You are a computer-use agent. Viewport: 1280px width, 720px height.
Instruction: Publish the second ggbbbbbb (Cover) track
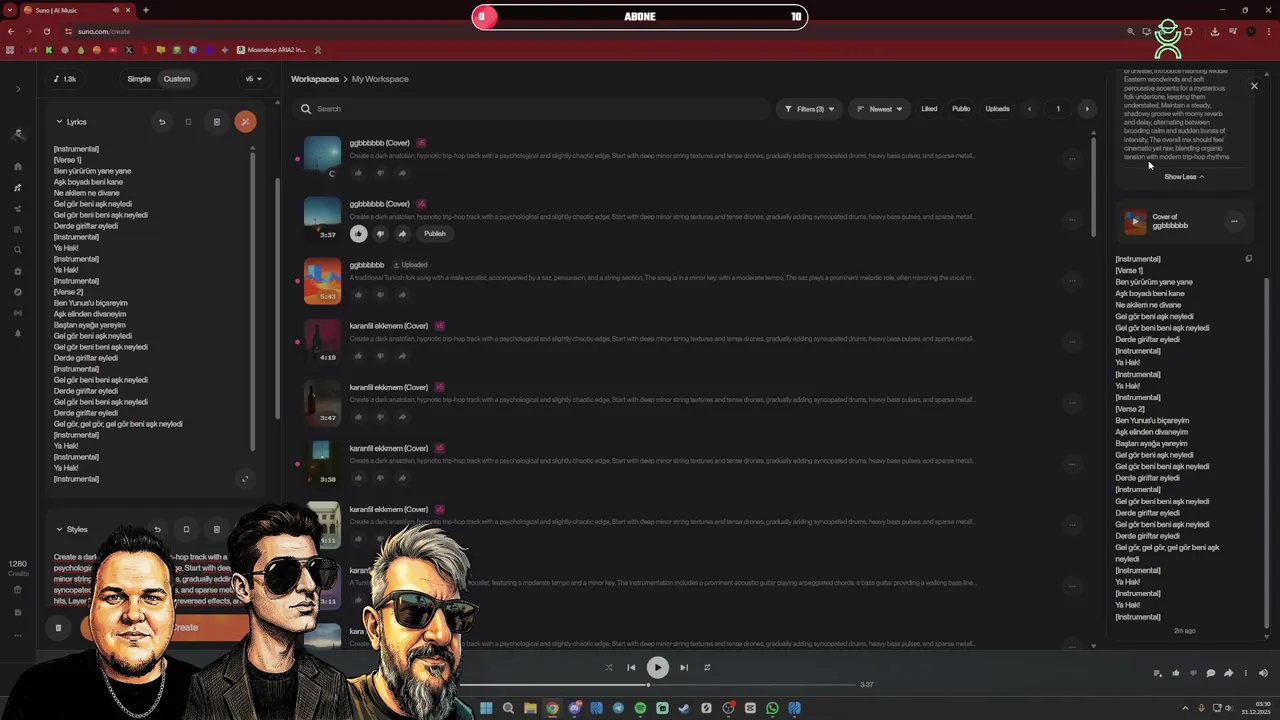point(435,234)
